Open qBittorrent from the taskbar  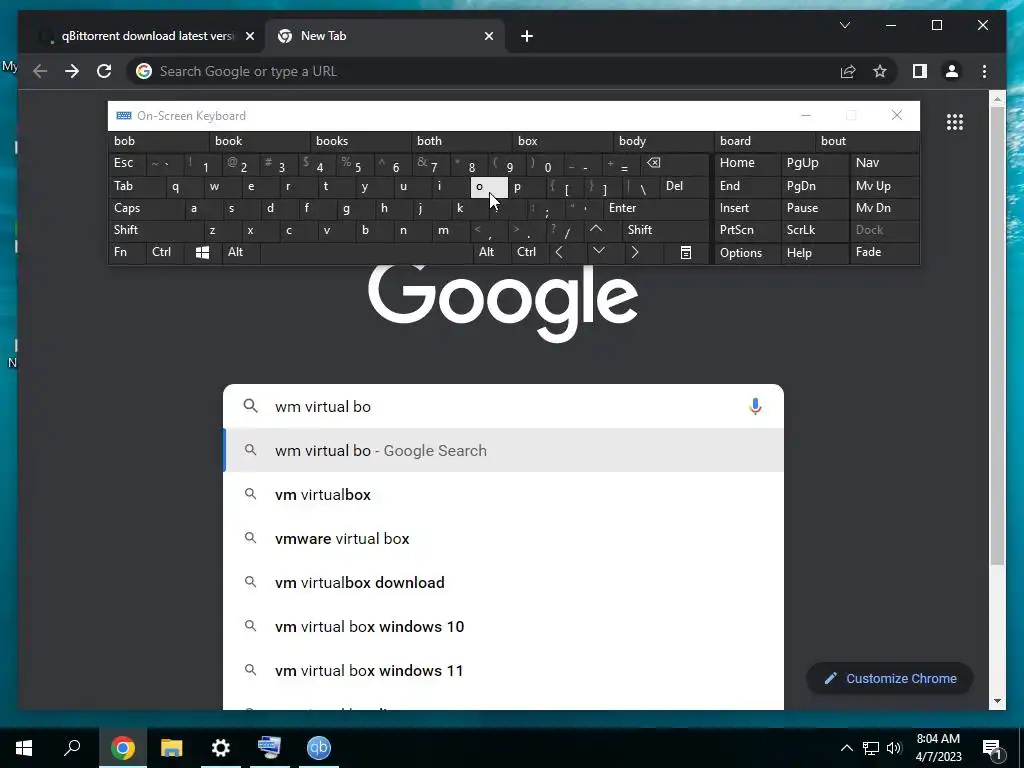[319, 748]
